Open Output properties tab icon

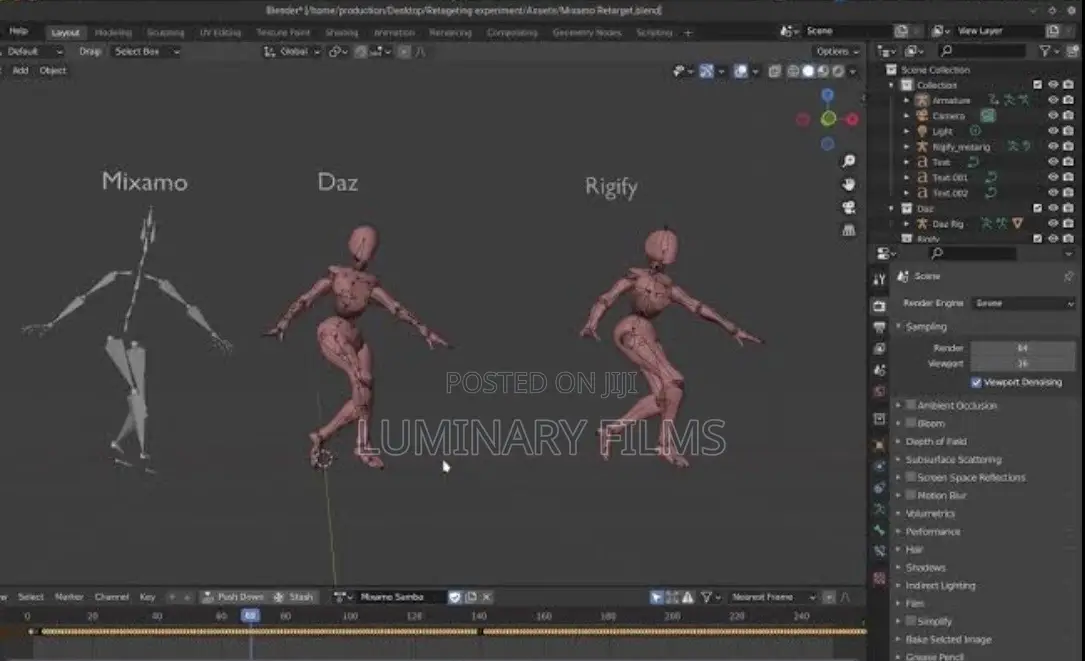point(879,327)
